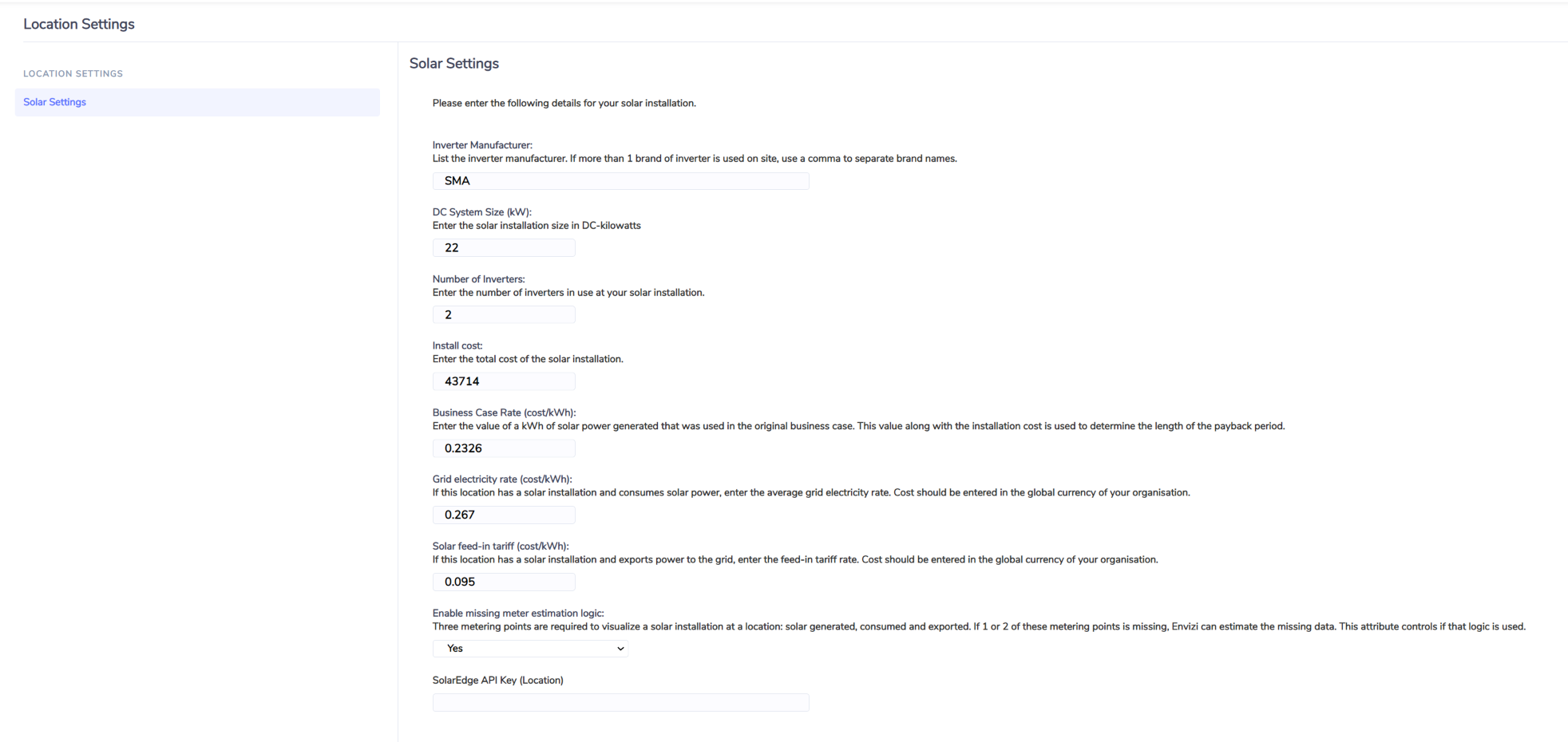The width and height of the screenshot is (1568, 742).
Task: Open the missing meter estimation Yes dropdown
Action: (x=530, y=649)
